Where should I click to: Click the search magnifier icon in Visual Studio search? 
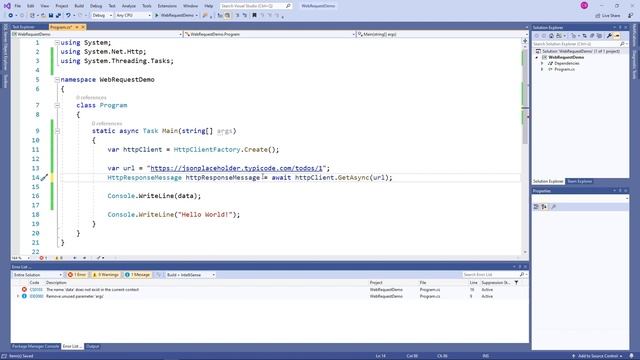tap(288, 6)
